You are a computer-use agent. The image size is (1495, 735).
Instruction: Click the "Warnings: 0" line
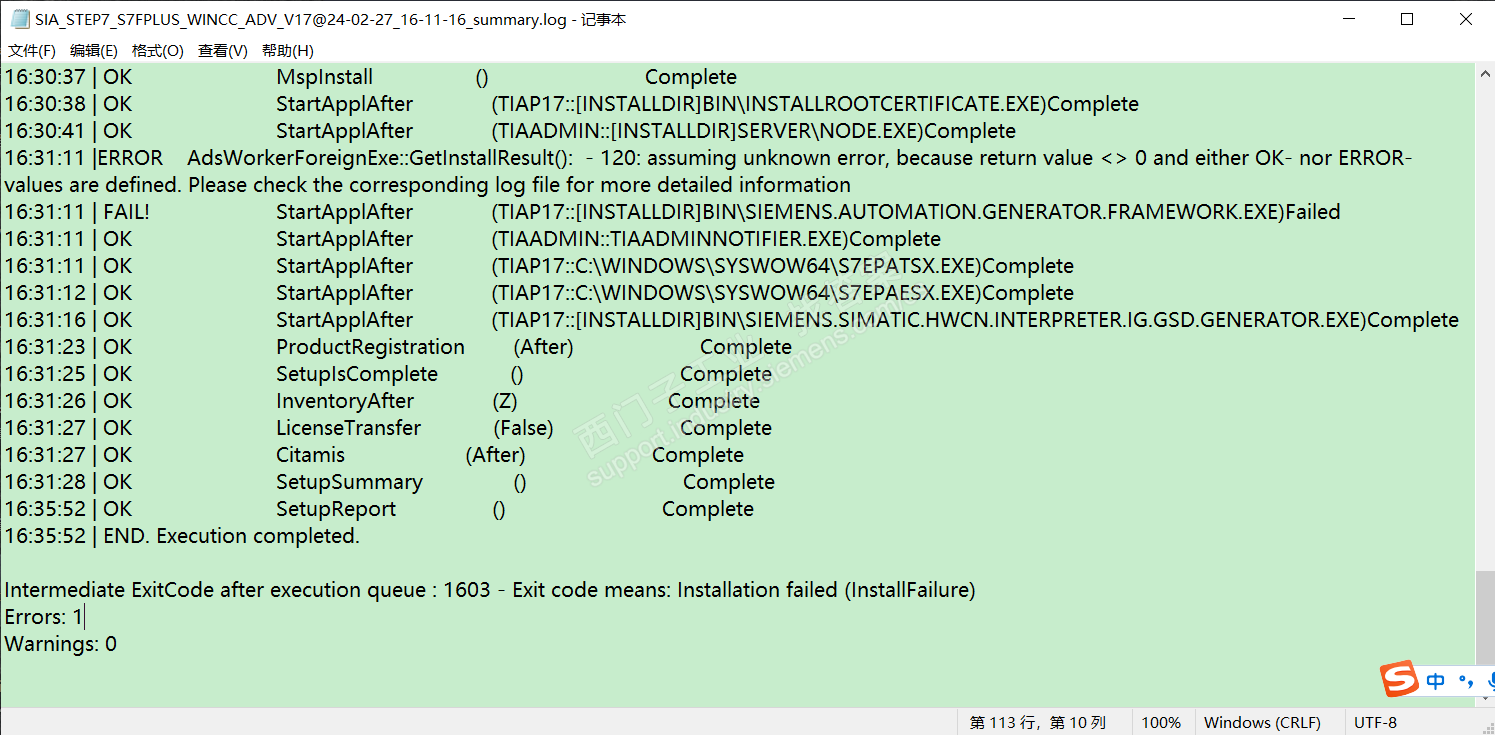point(60,644)
